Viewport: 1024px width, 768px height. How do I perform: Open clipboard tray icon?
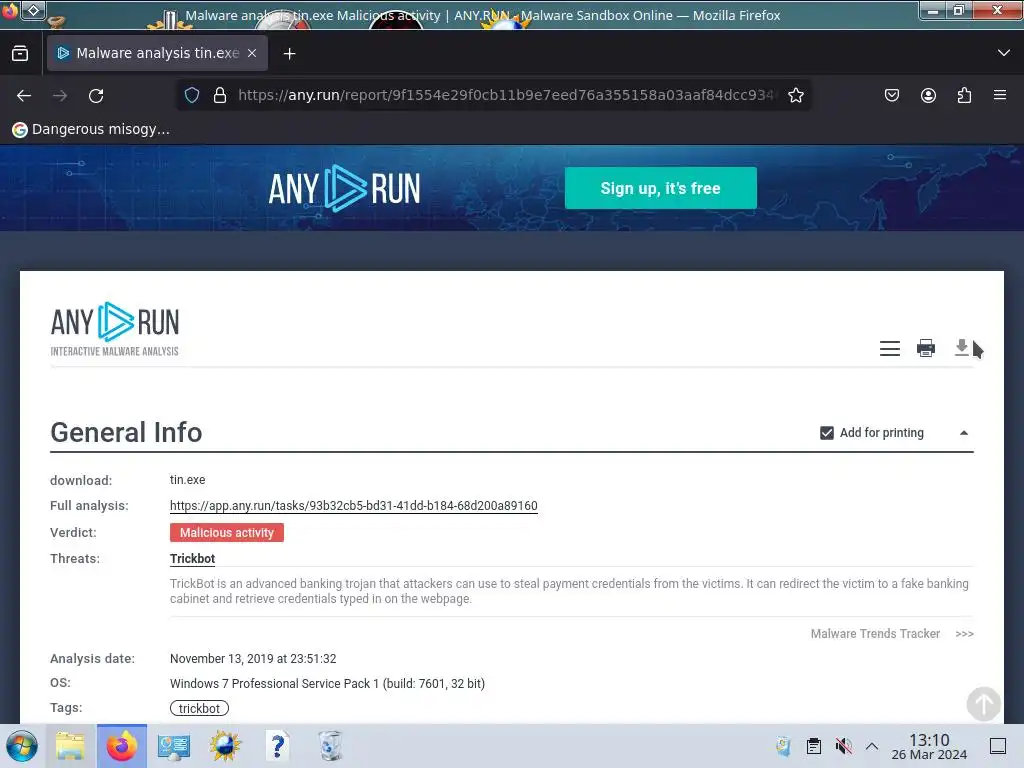[x=814, y=746]
